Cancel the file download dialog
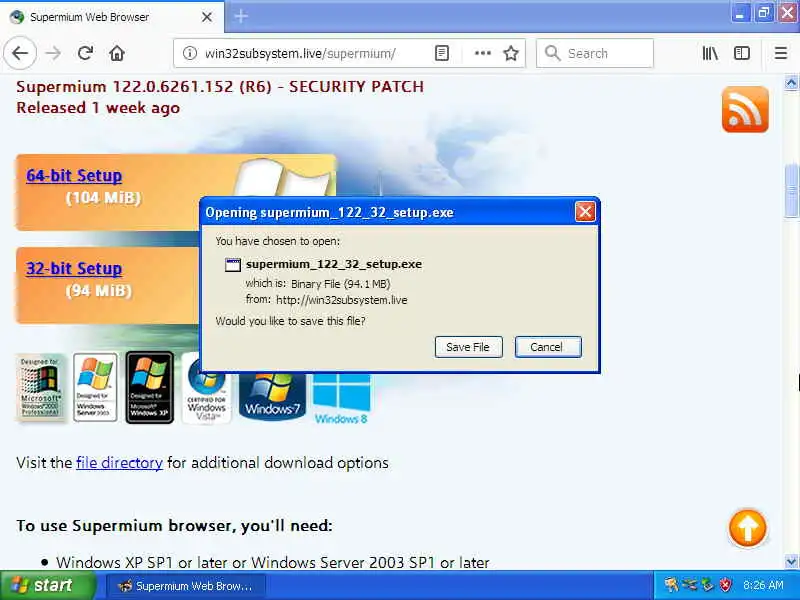Image resolution: width=800 pixels, height=600 pixels. pyautogui.click(x=547, y=347)
